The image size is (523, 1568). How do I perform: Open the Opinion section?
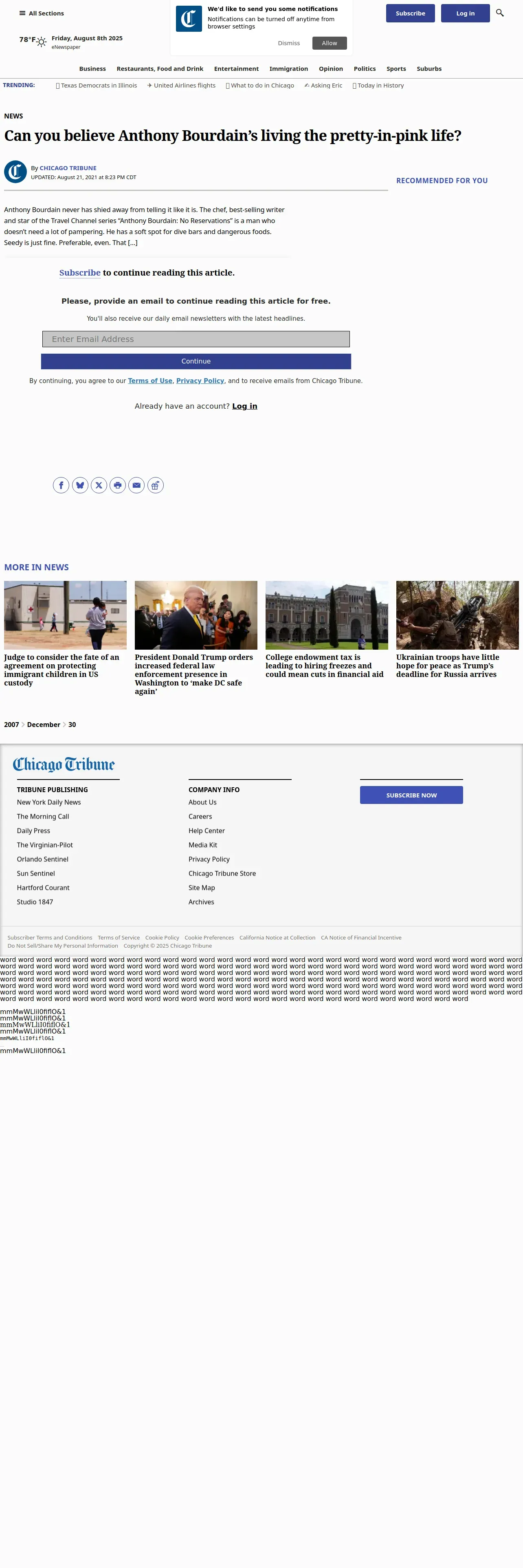(x=331, y=69)
